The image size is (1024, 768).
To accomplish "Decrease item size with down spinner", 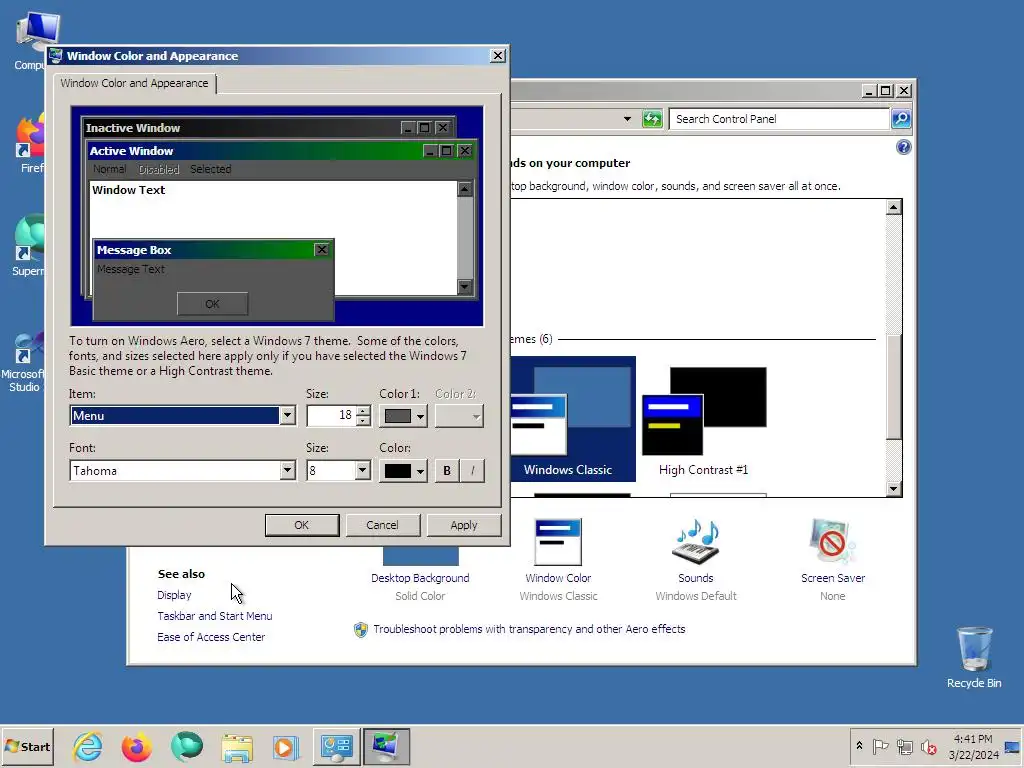I will [364, 421].
